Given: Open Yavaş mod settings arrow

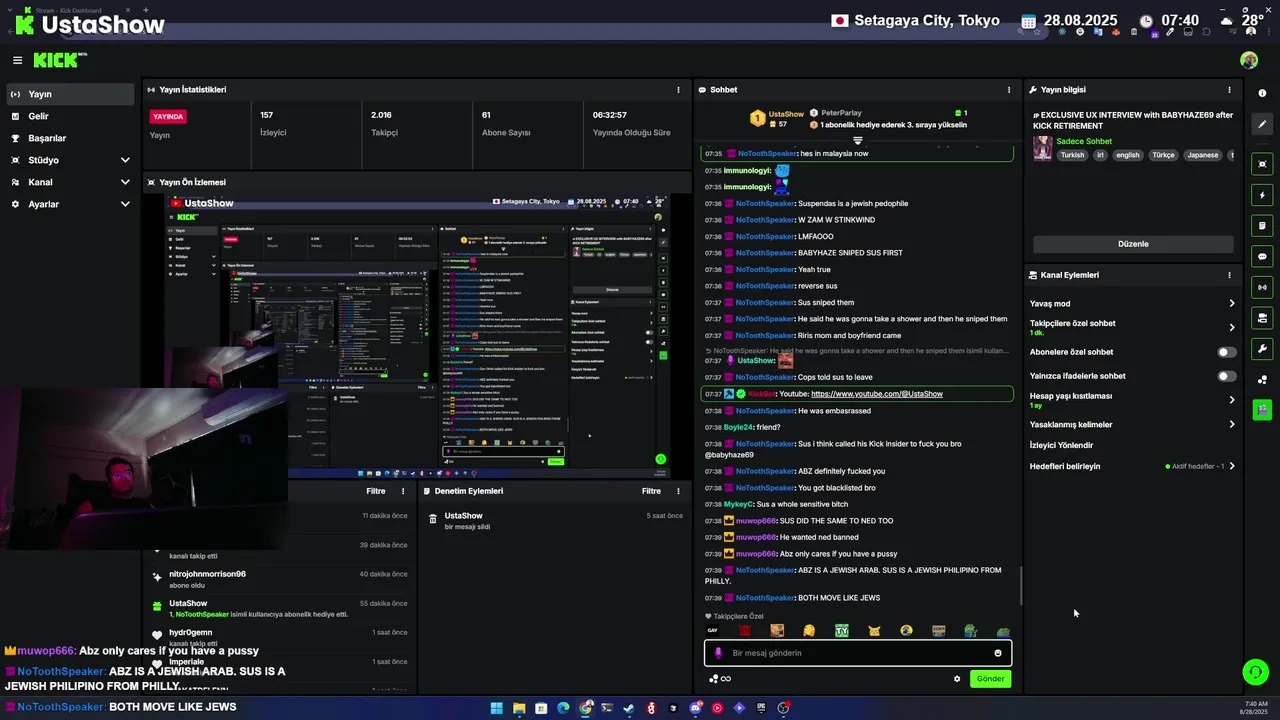Looking at the screenshot, I should (x=1231, y=303).
